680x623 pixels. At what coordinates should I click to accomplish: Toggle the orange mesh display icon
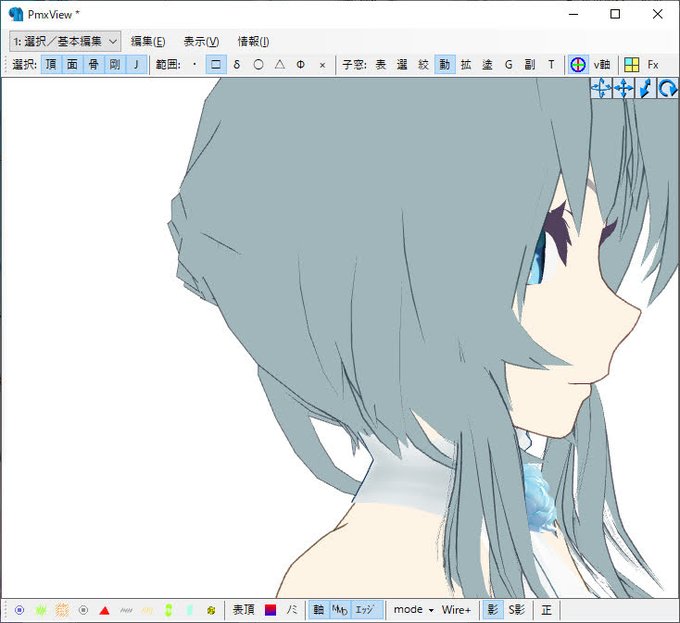[x=62, y=610]
